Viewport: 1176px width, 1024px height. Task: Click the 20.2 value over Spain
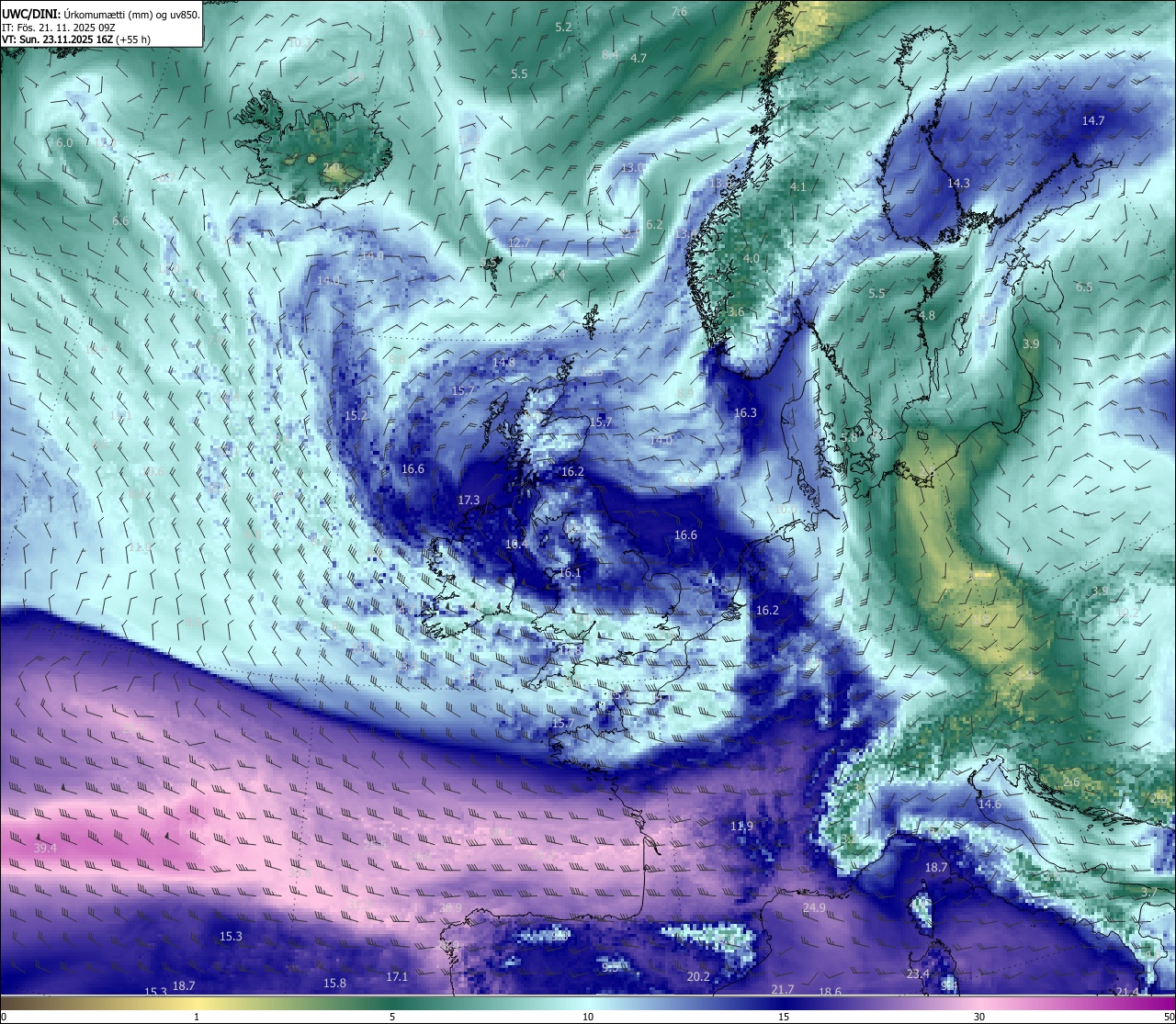(x=698, y=976)
